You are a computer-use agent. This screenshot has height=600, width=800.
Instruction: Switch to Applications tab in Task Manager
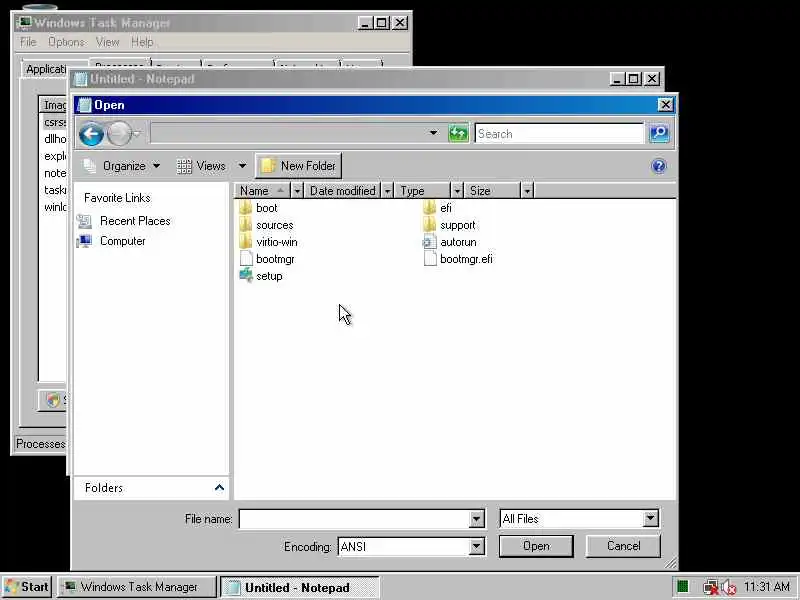click(46, 69)
